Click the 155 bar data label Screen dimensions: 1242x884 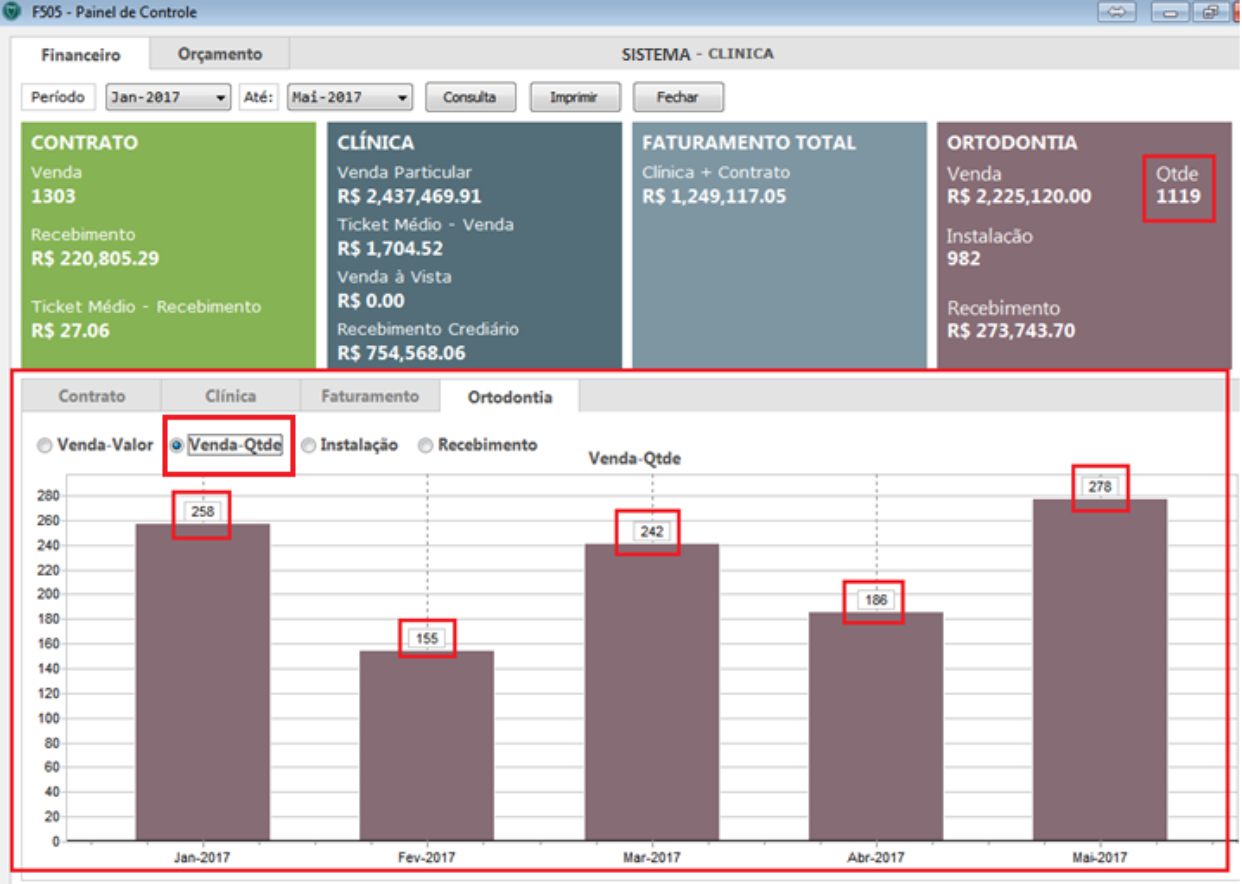click(x=427, y=639)
